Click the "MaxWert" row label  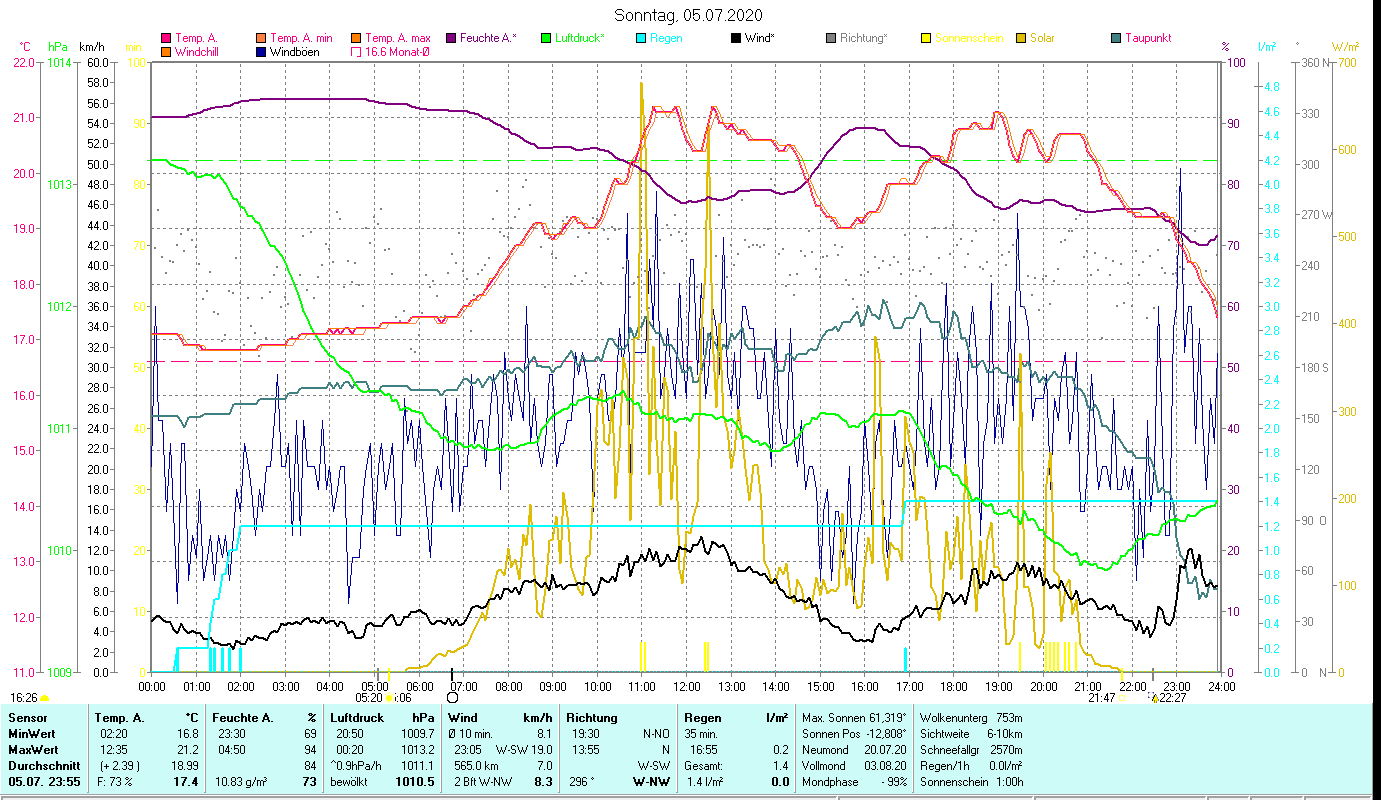coord(32,750)
